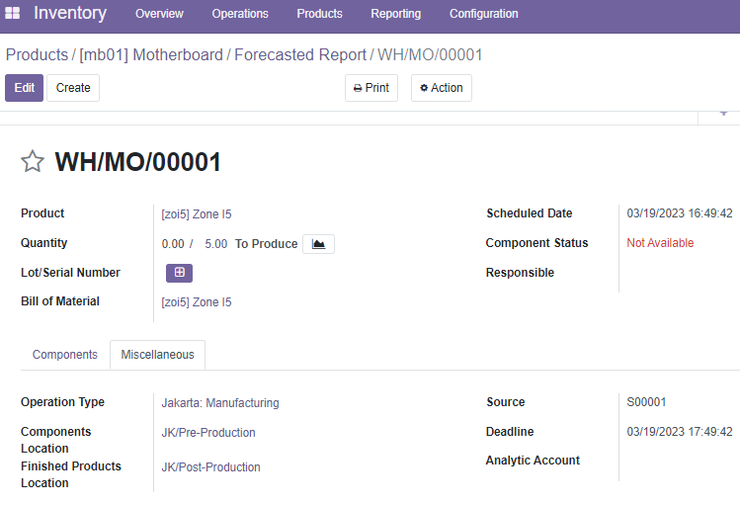Switch to the Components tab
The height and width of the screenshot is (505, 740).
[65, 354]
